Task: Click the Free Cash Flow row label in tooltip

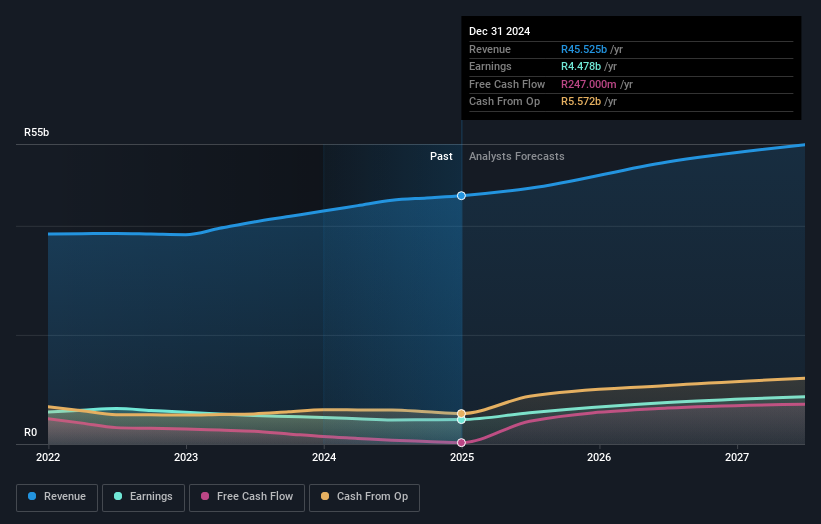Action: [x=507, y=84]
